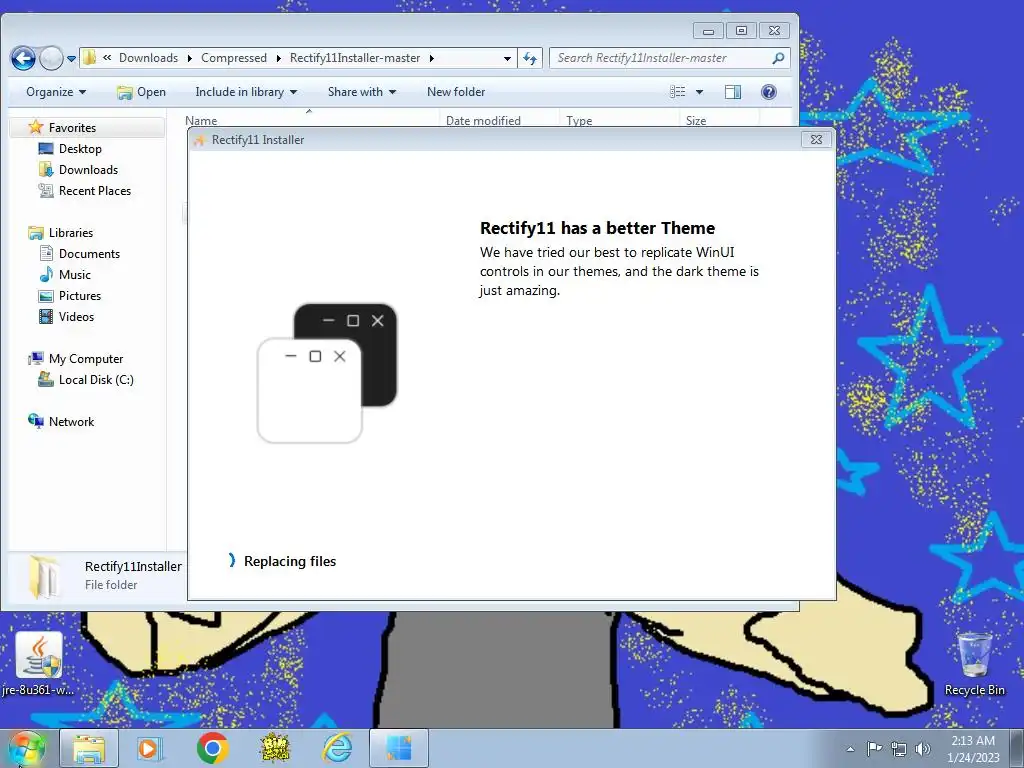Open the view options dropdown arrow
The image size is (1024, 768).
(699, 92)
